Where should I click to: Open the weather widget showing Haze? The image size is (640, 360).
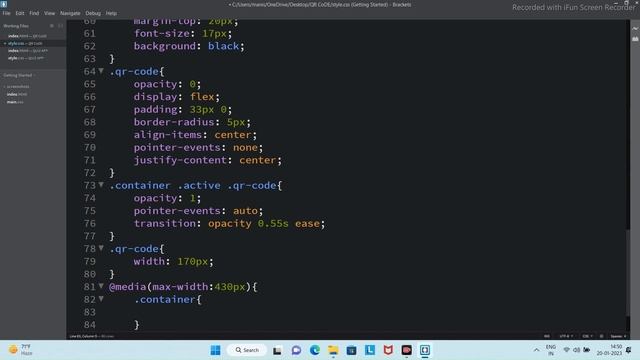point(20,350)
